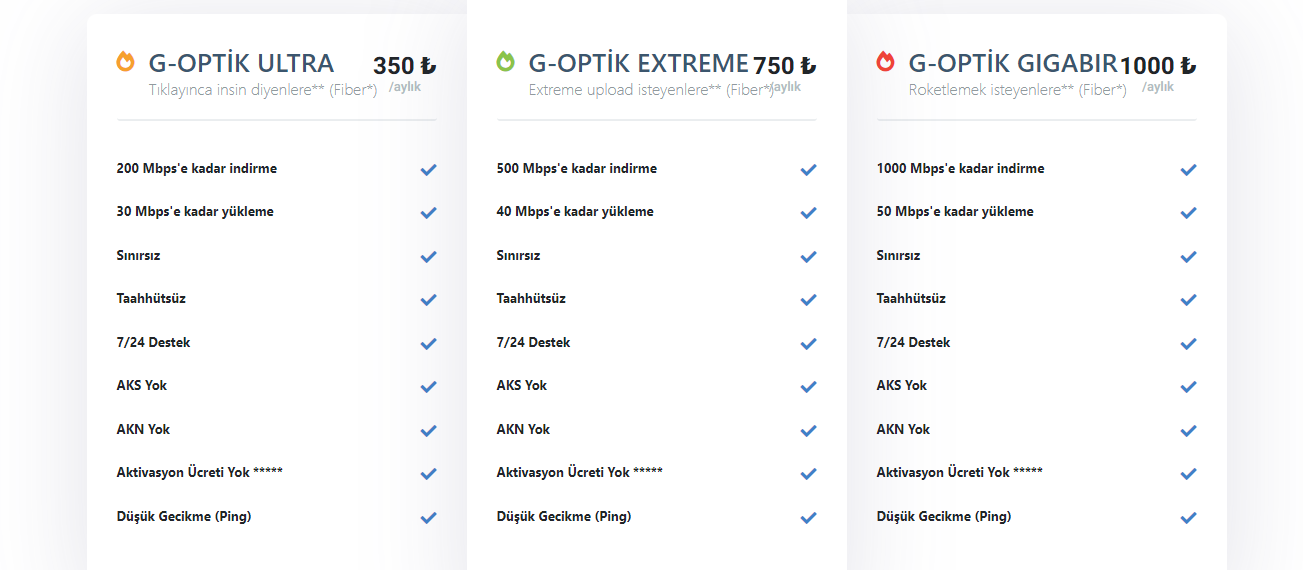
Task: Click Aktivasyon Ücreti Yok in the EXTREME plan
Action: coord(579,472)
